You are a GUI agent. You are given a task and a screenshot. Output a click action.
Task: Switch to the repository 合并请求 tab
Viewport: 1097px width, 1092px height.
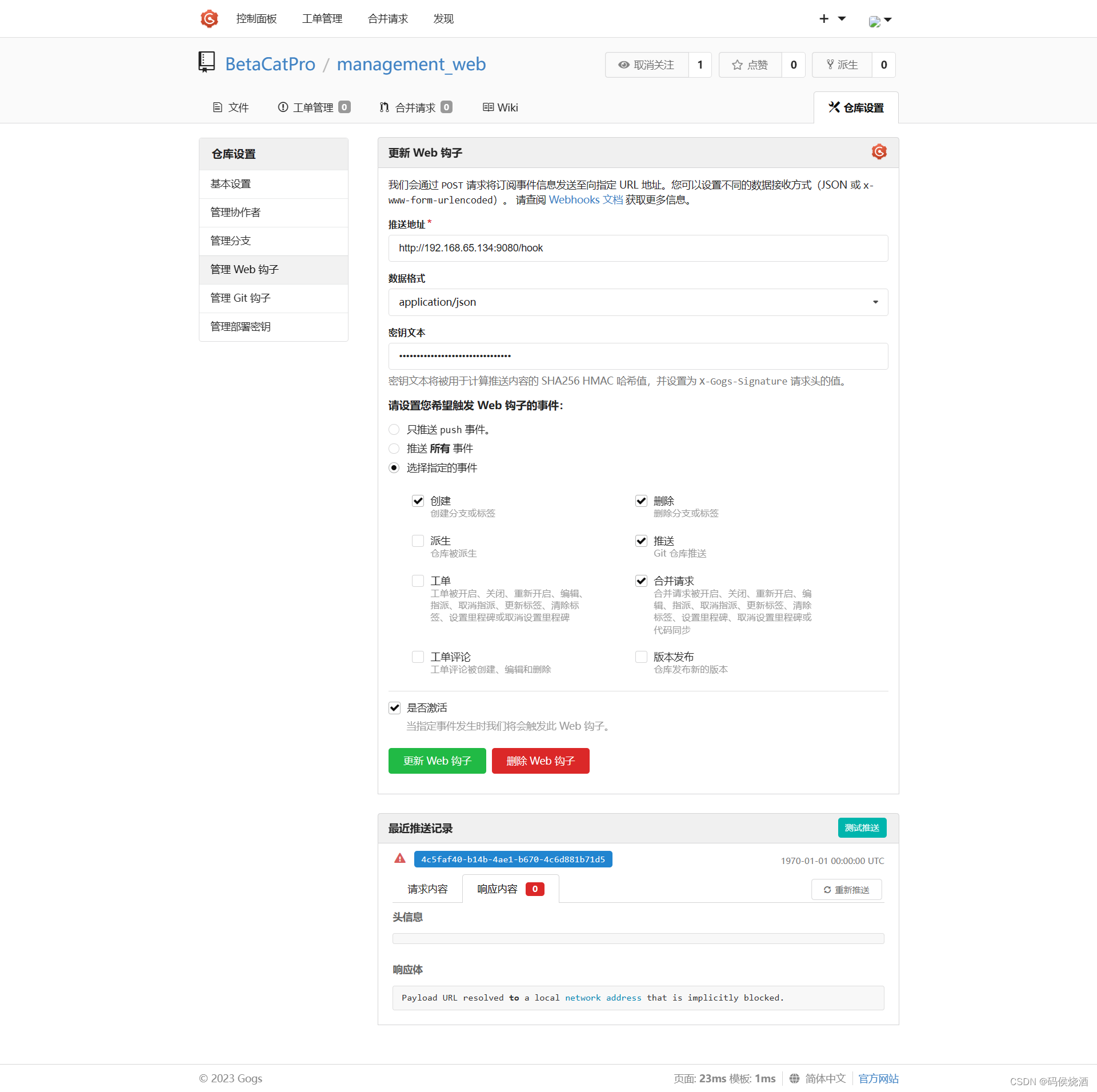pyautogui.click(x=416, y=107)
